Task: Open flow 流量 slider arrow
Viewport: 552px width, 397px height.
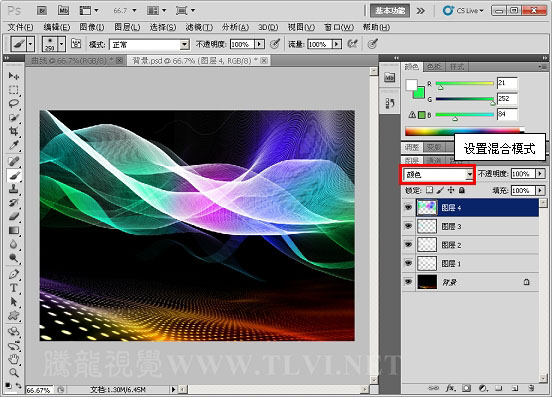Action: pyautogui.click(x=337, y=44)
